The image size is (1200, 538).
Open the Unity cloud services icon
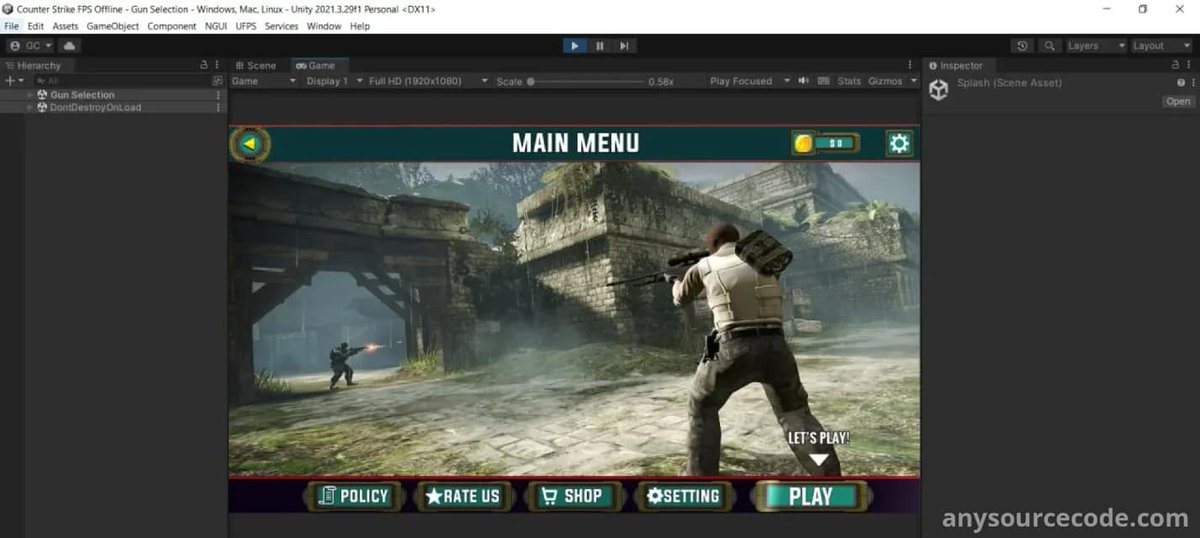click(69, 46)
